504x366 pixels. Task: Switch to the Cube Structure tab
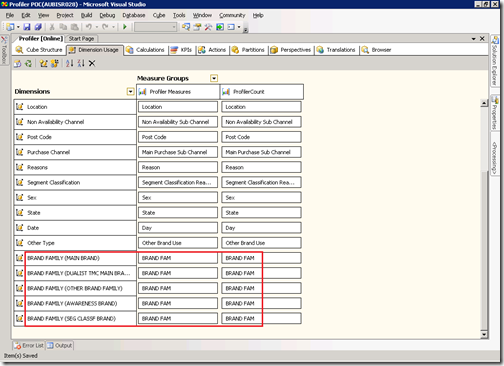point(39,50)
